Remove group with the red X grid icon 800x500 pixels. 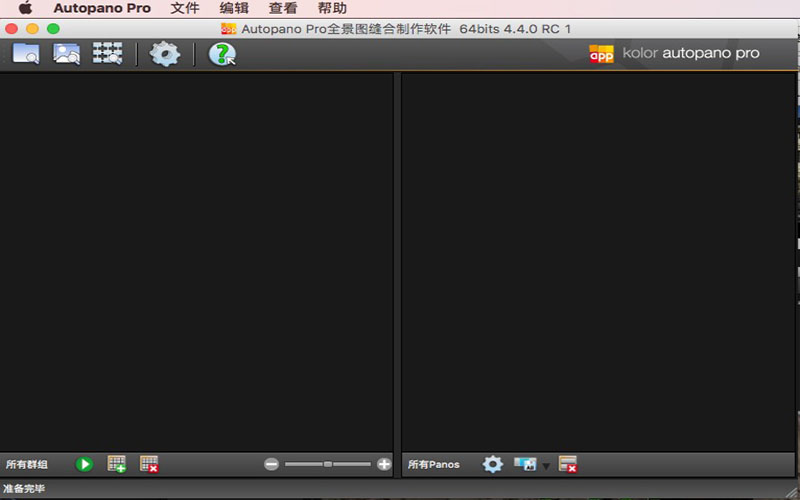click(x=149, y=464)
